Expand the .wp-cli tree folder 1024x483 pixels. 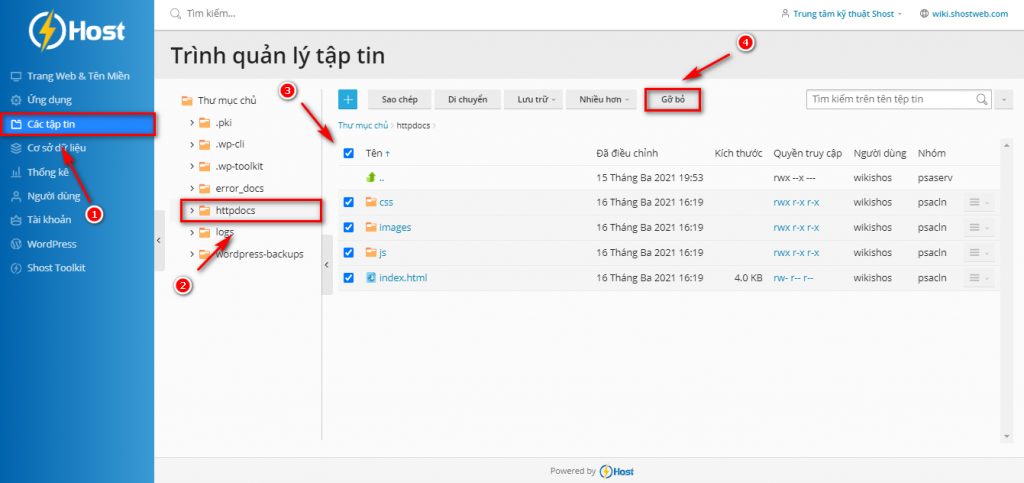point(192,144)
